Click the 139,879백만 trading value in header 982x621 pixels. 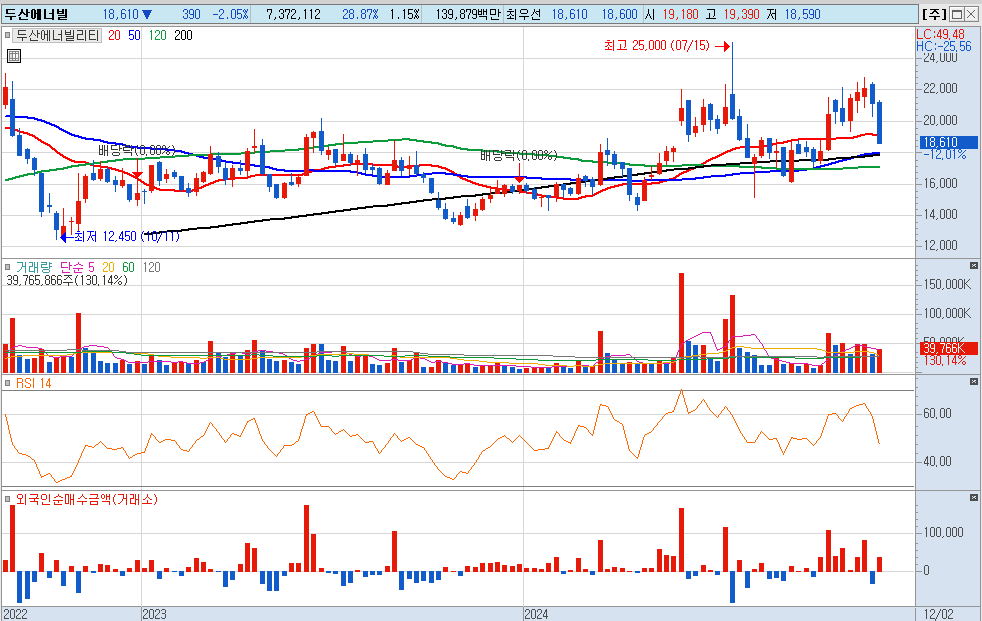coord(468,14)
